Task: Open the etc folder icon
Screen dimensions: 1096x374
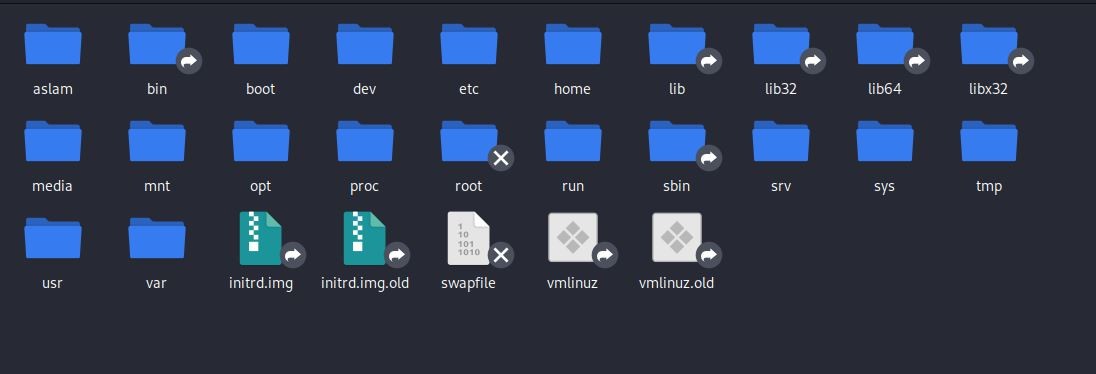Action: point(469,44)
